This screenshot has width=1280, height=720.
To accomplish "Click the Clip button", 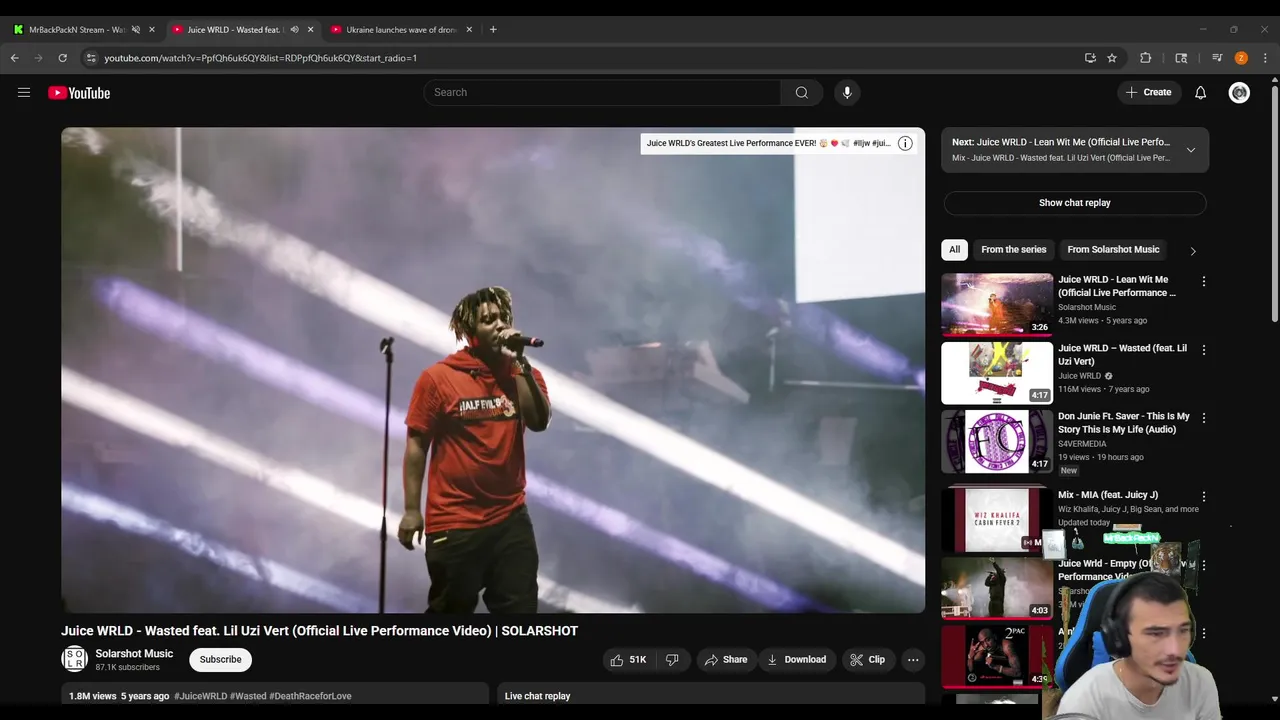I will pos(867,660).
